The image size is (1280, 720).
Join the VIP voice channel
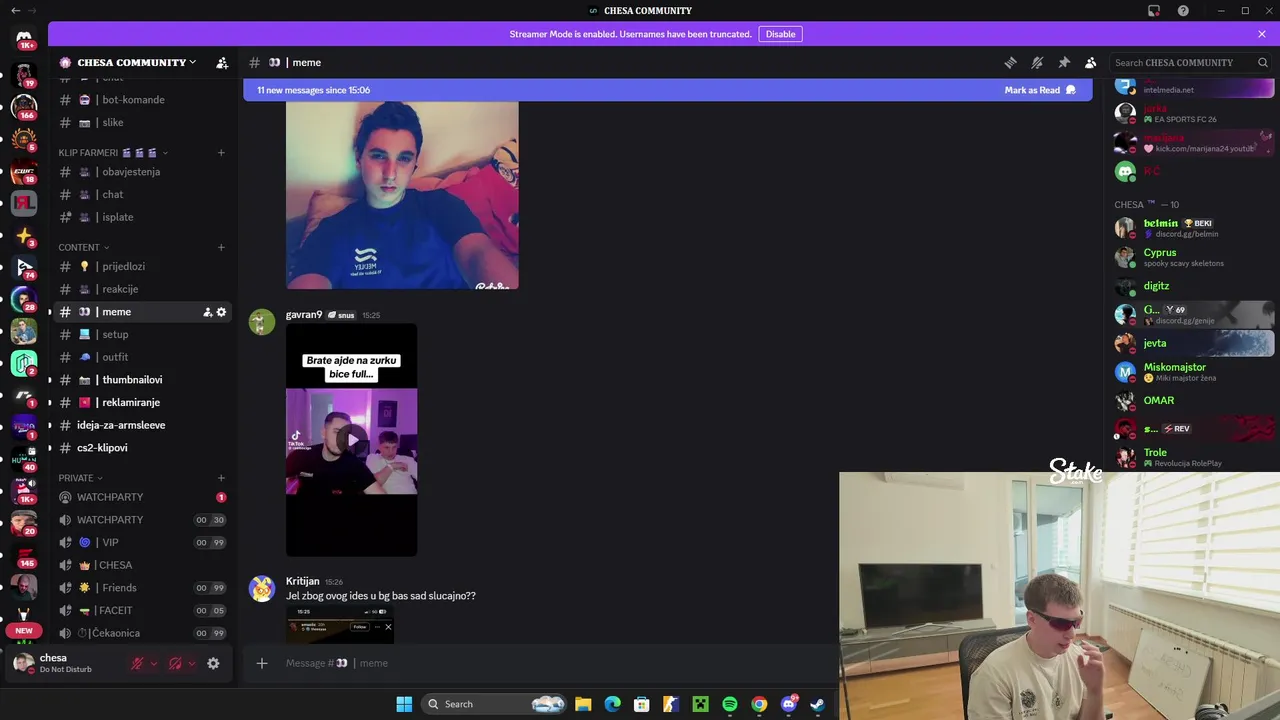[x=140, y=542]
